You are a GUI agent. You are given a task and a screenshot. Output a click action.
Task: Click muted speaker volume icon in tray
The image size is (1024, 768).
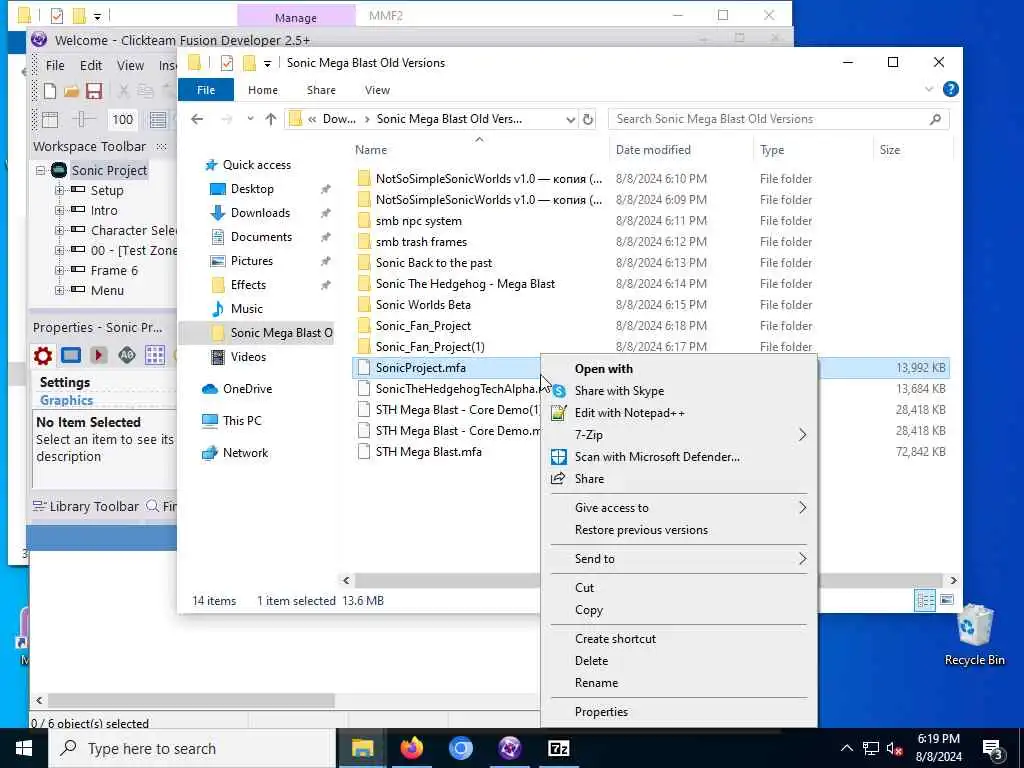[894, 749]
